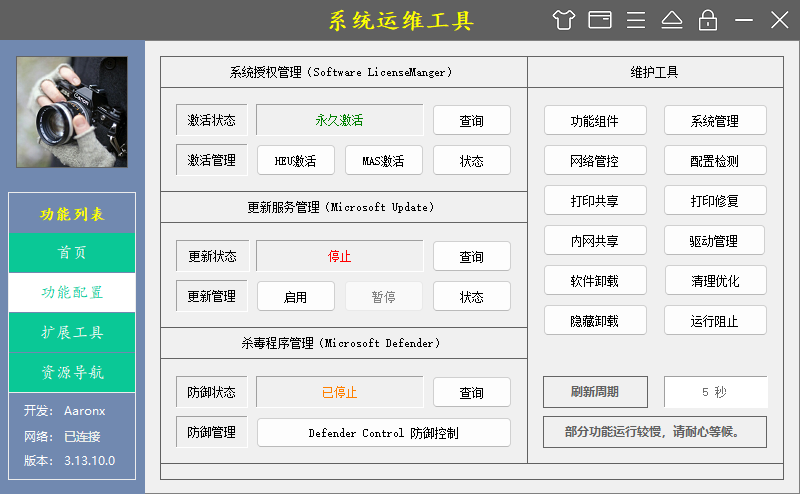This screenshot has width=800, height=494.
Task: Click the 杀毒程序管理 section header
Action: click(x=343, y=343)
